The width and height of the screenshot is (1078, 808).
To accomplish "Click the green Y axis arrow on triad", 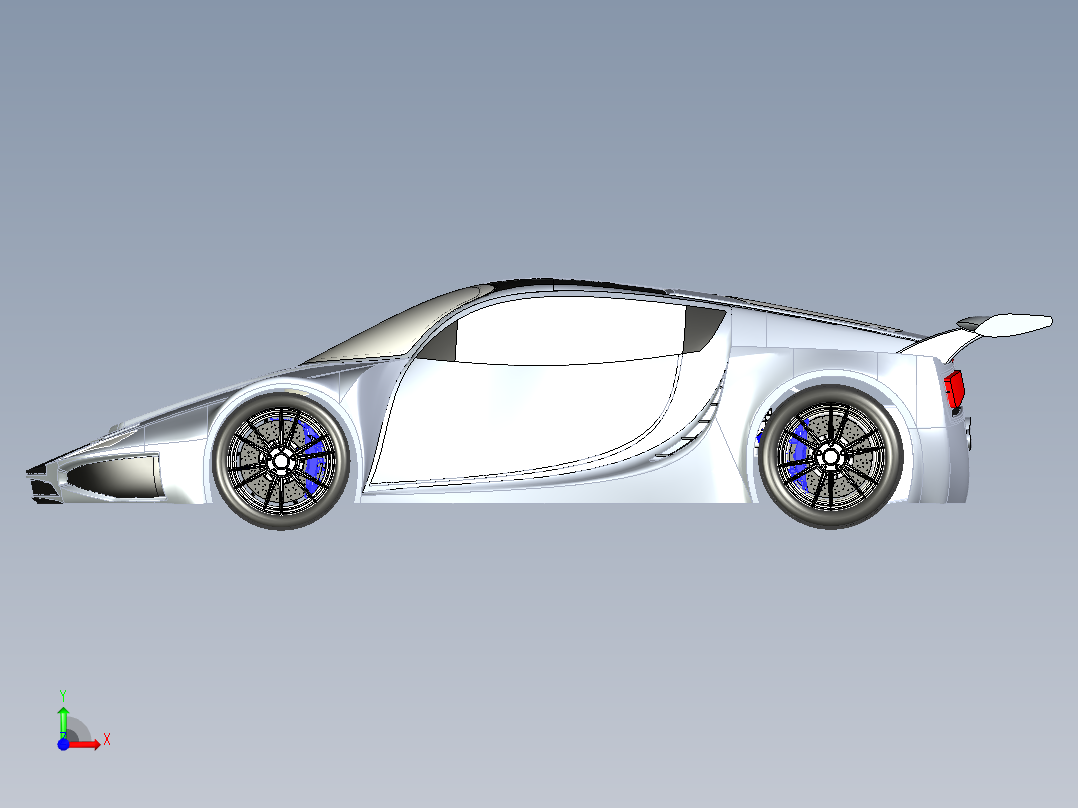I will click(x=63, y=718).
